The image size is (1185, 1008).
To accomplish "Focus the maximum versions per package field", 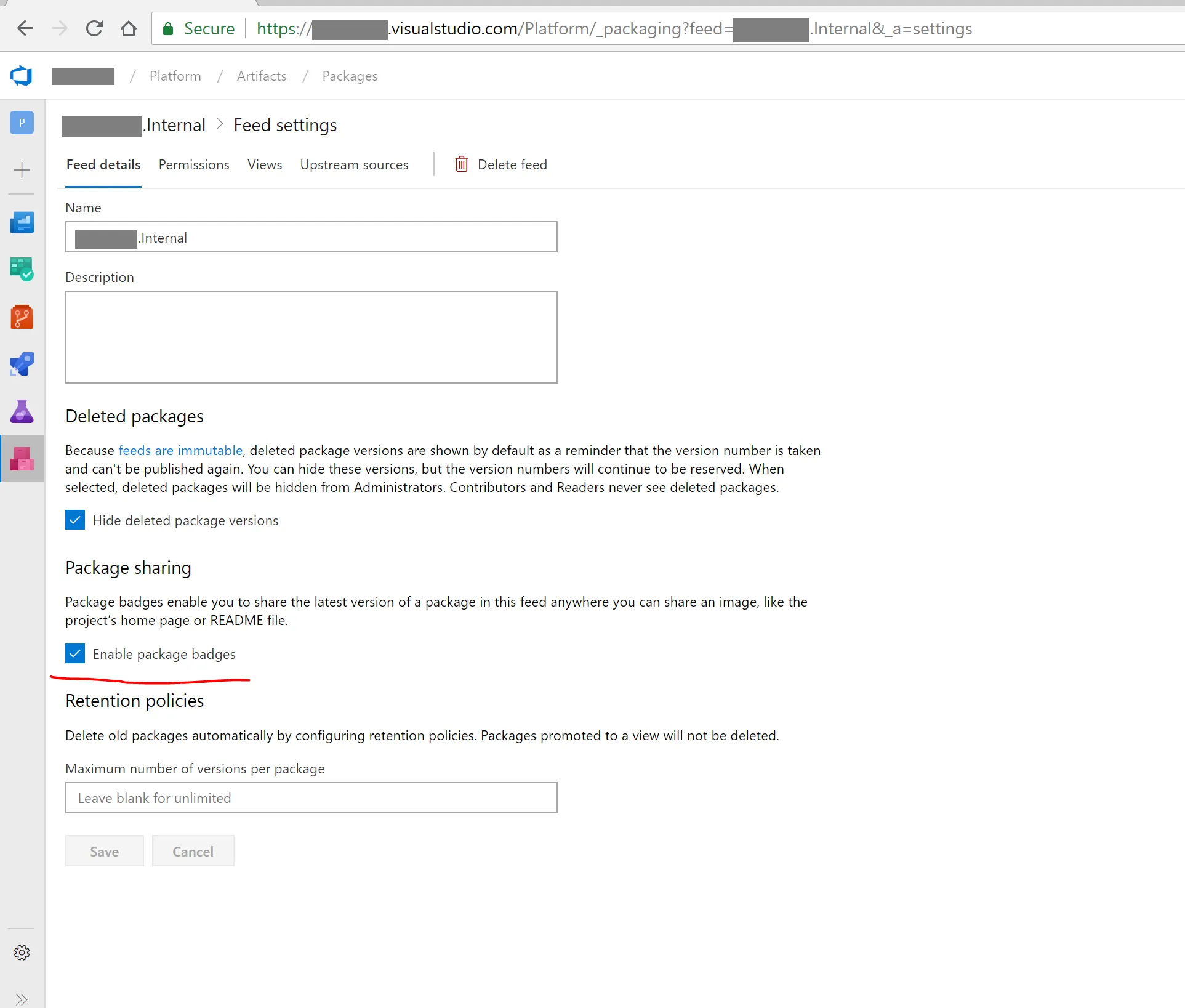I will [311, 798].
